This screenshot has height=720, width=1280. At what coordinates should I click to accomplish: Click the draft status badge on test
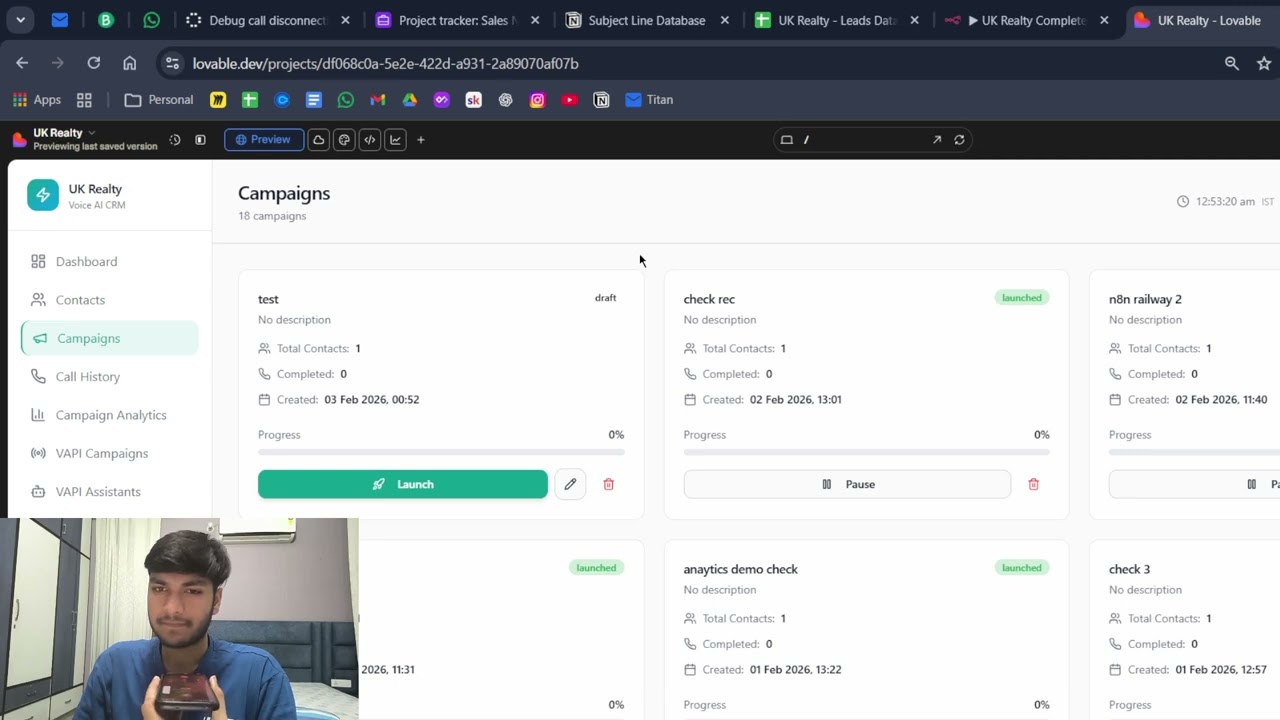[x=606, y=298]
